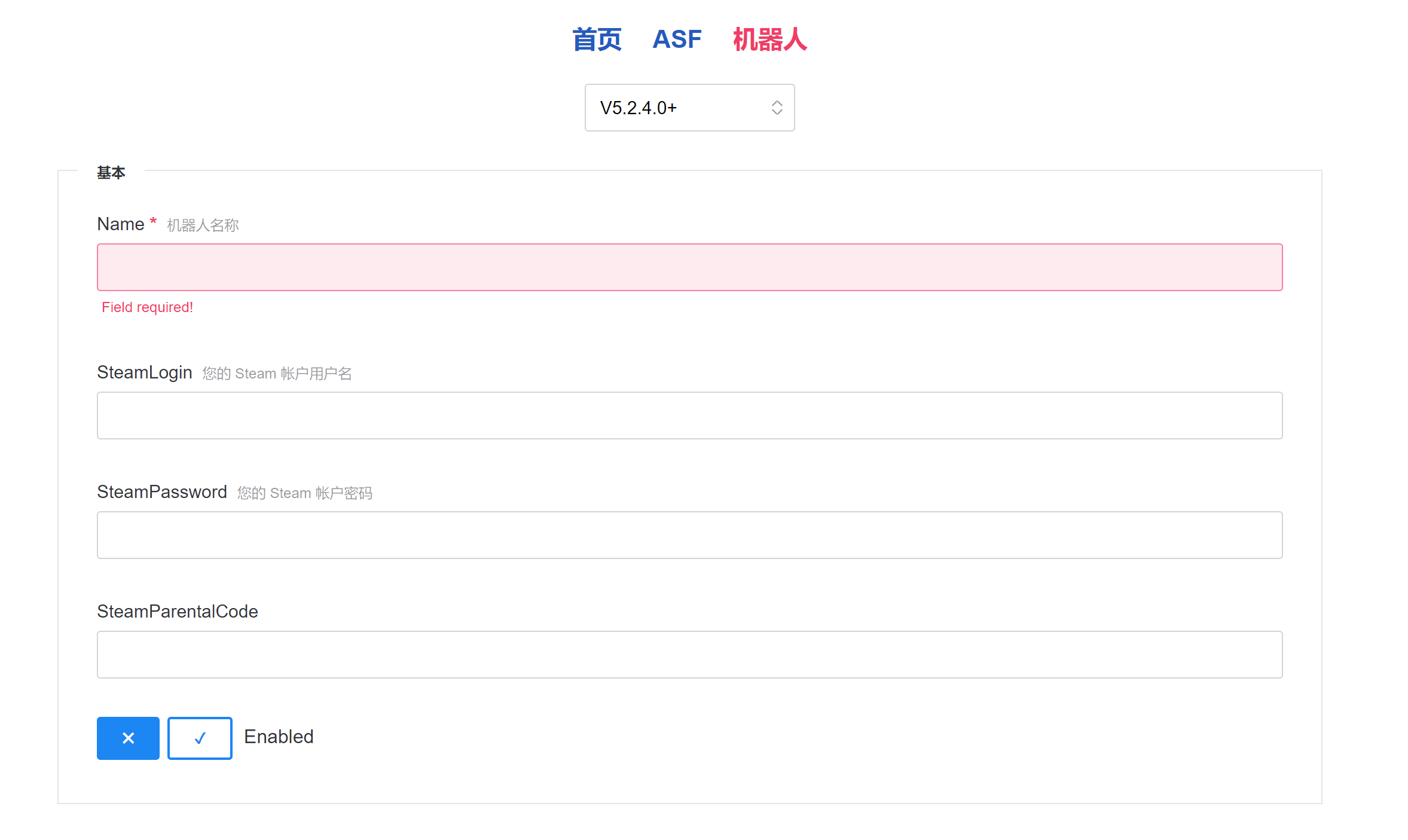Switch to the ASF tab

point(676,39)
